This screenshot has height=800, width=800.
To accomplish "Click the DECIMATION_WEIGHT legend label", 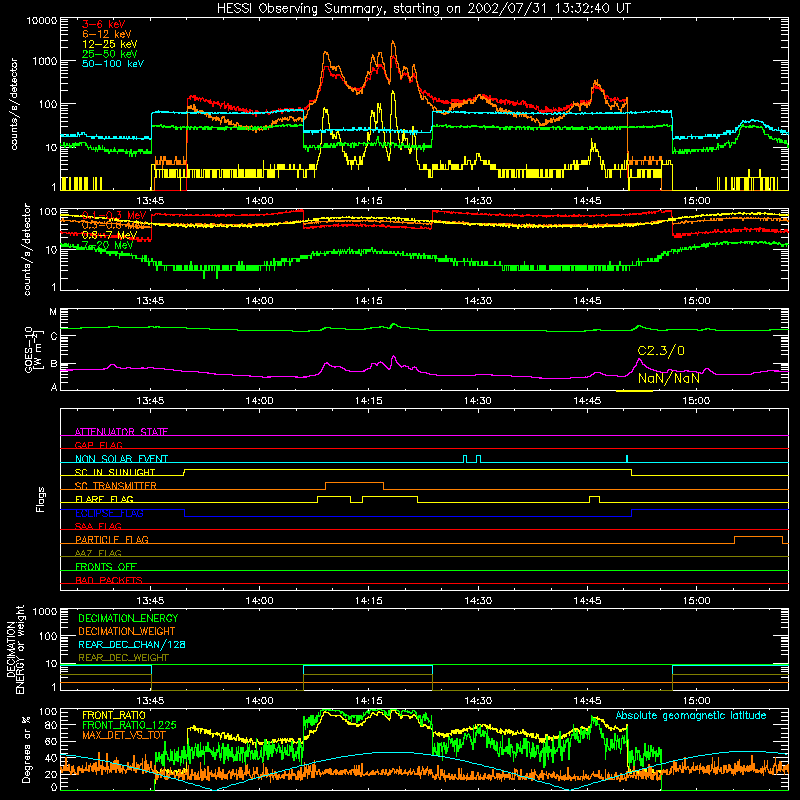I will point(127,631).
